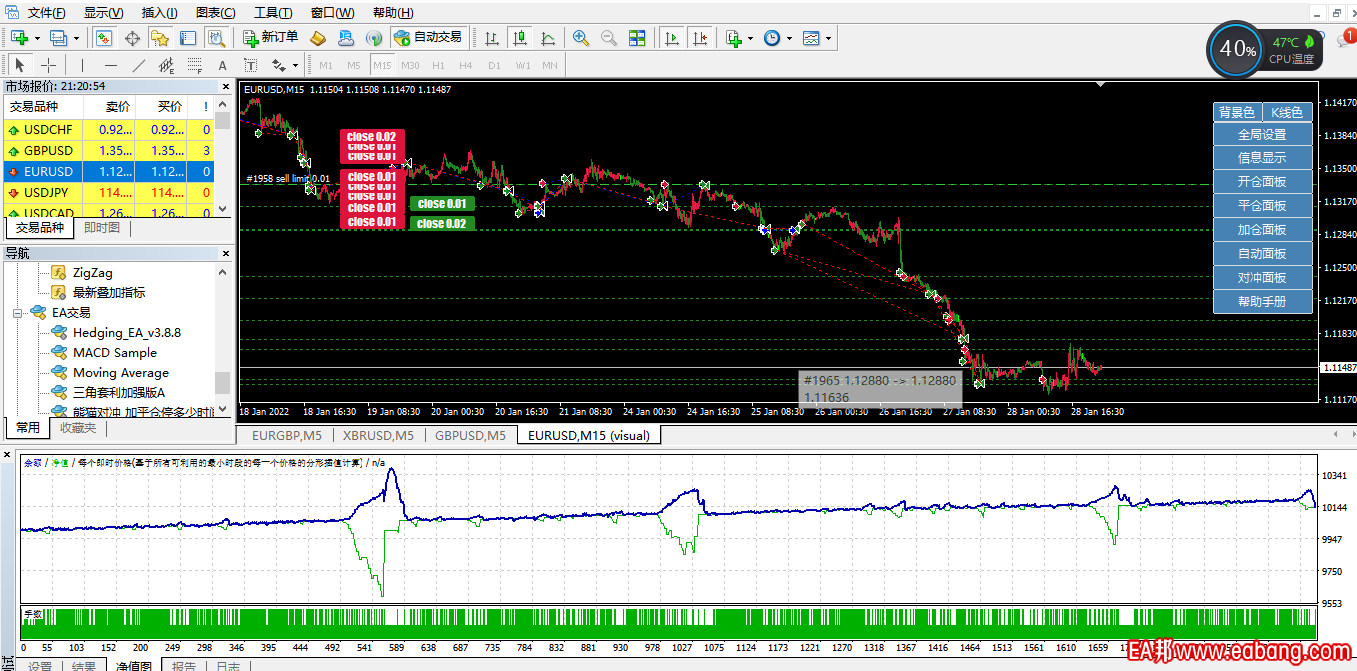Switch timeframe to M5
The width and height of the screenshot is (1357, 671).
click(x=354, y=65)
